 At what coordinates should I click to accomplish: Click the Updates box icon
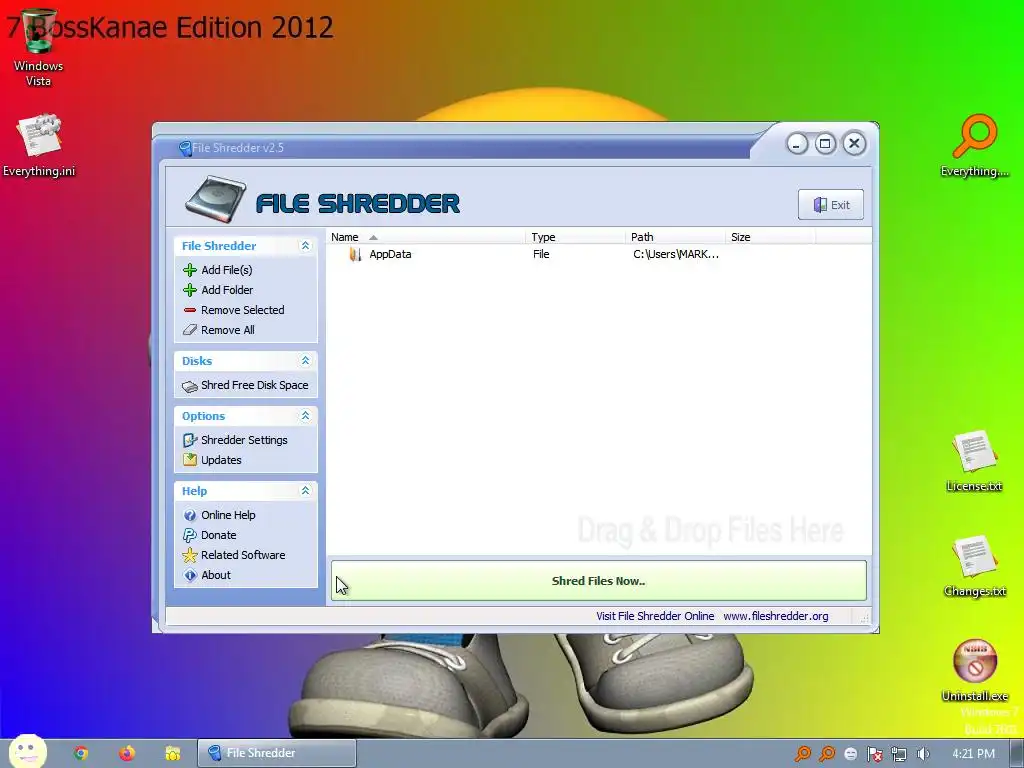point(190,460)
